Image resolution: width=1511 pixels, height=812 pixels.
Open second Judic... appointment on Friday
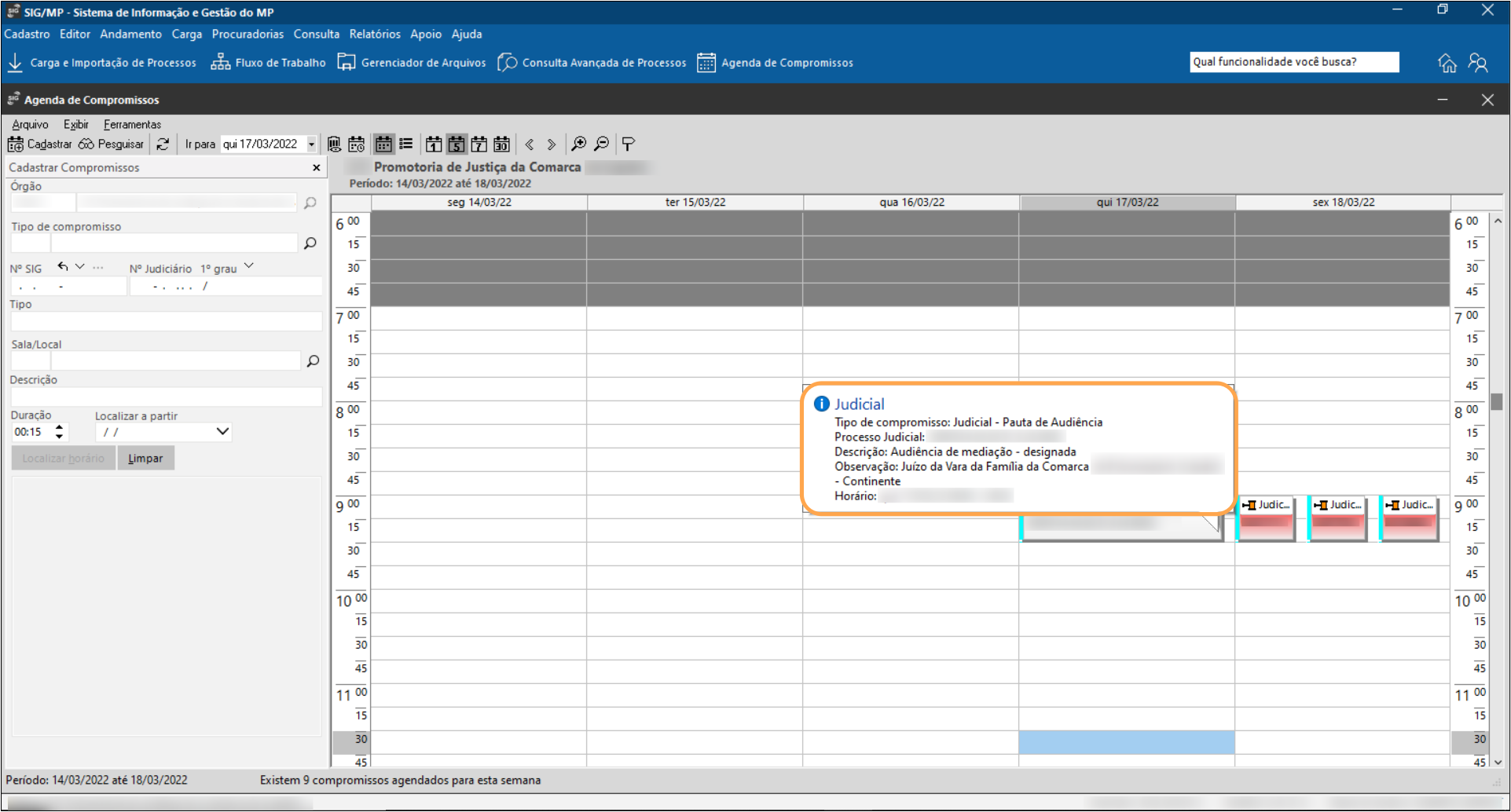(x=1337, y=518)
